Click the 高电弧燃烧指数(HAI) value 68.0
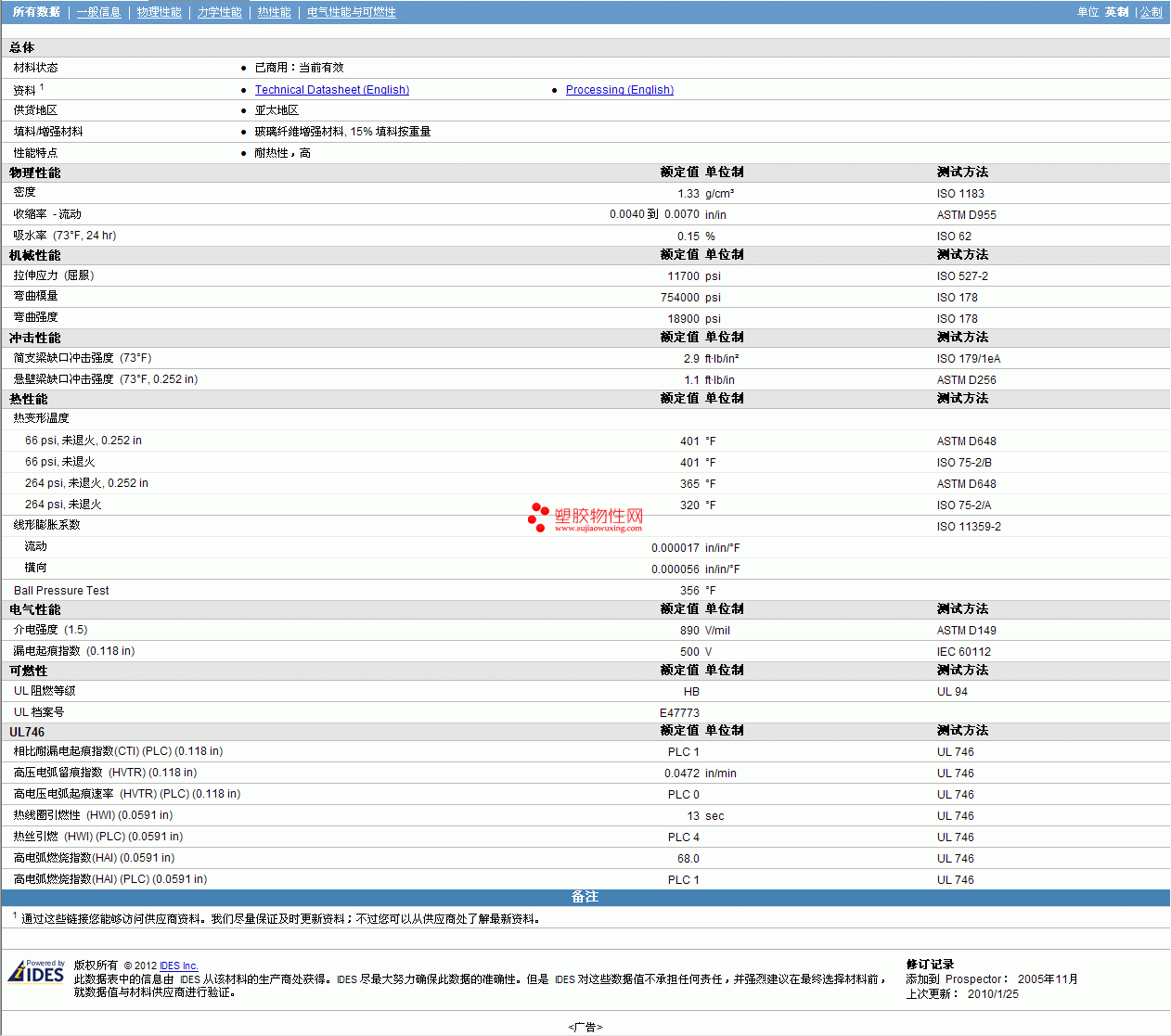 688,859
